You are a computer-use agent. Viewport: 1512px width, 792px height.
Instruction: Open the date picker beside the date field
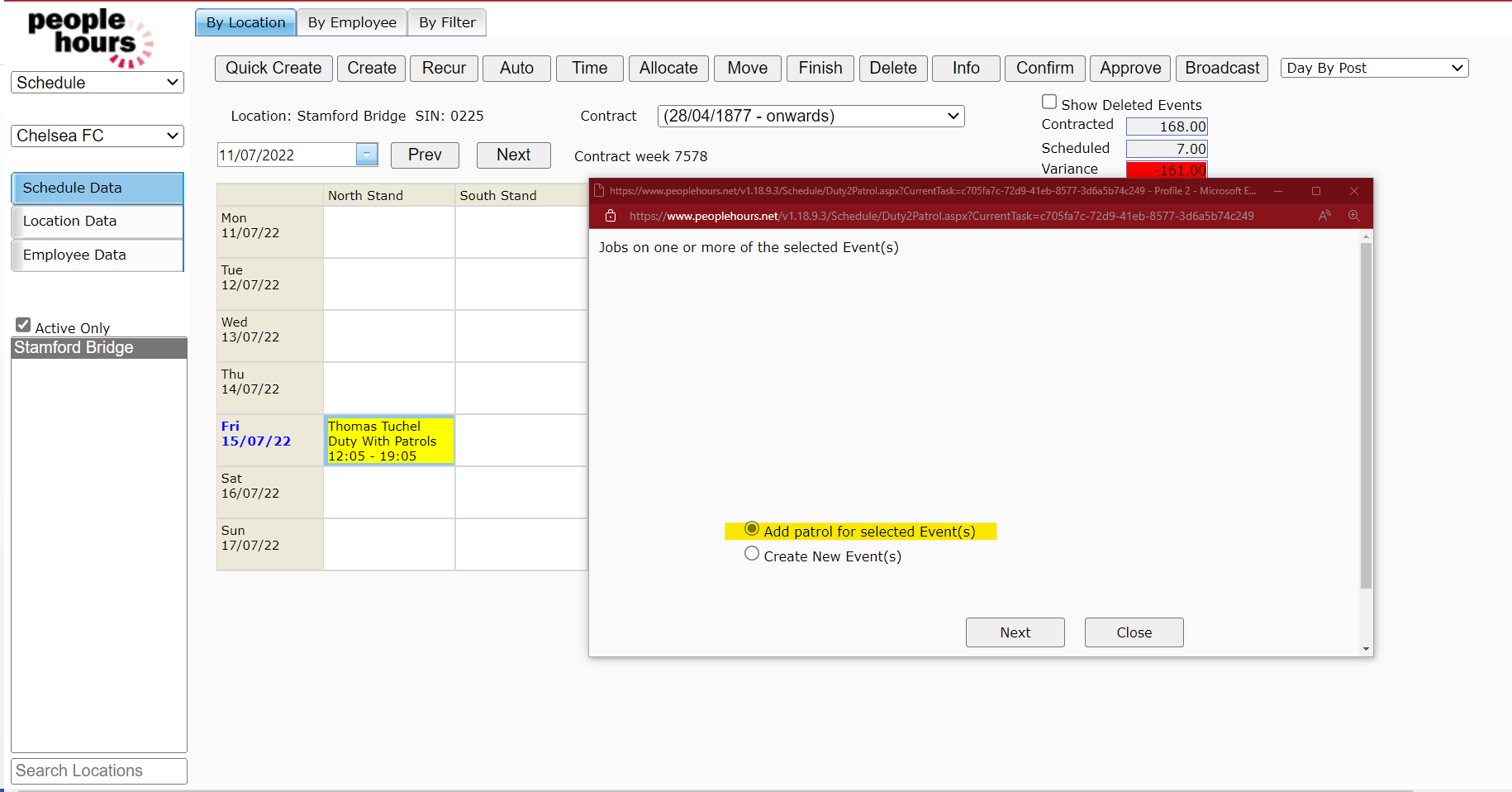click(x=367, y=155)
